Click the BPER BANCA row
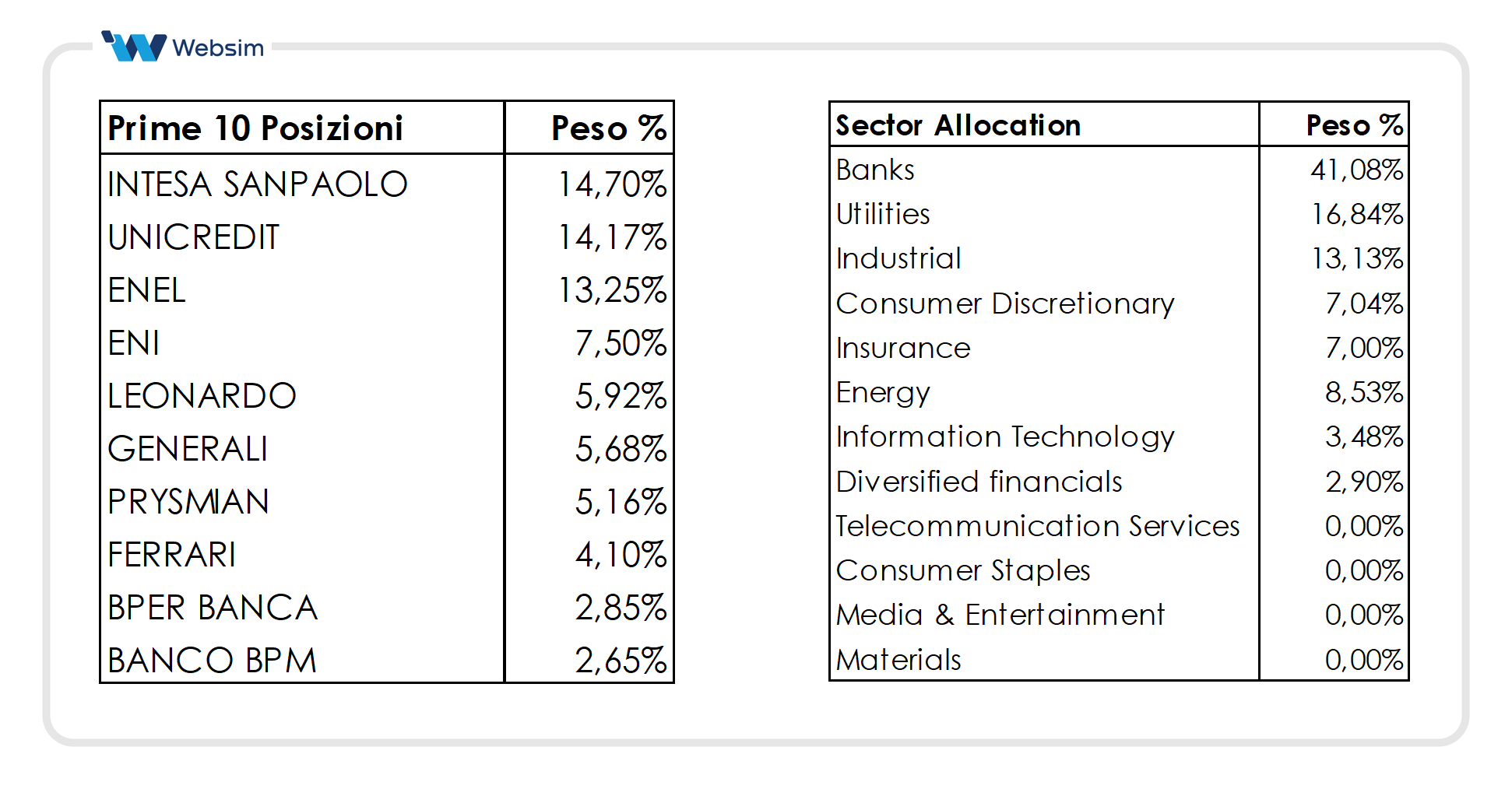 tap(213, 608)
